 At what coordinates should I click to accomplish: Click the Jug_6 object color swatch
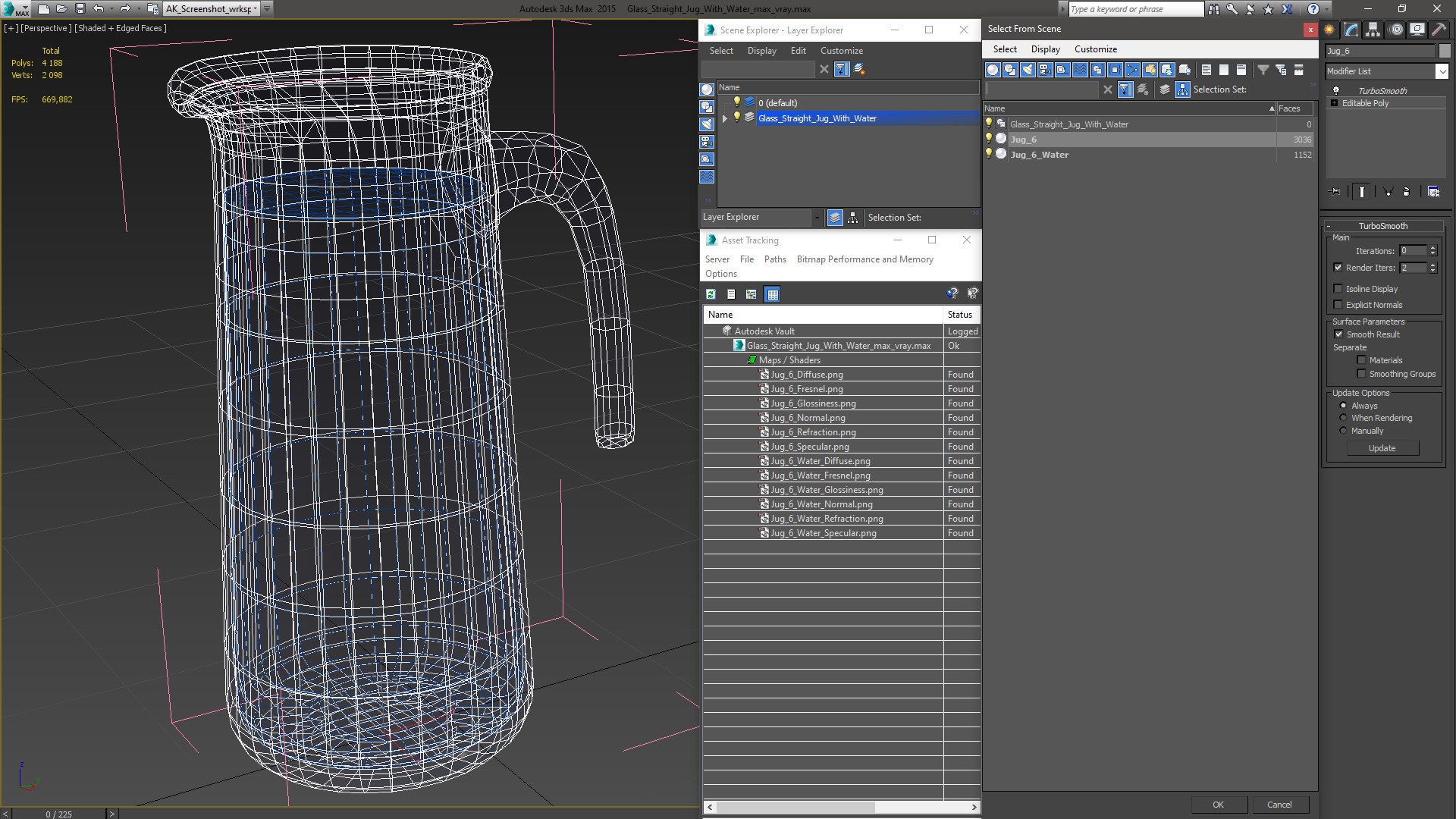point(1444,51)
